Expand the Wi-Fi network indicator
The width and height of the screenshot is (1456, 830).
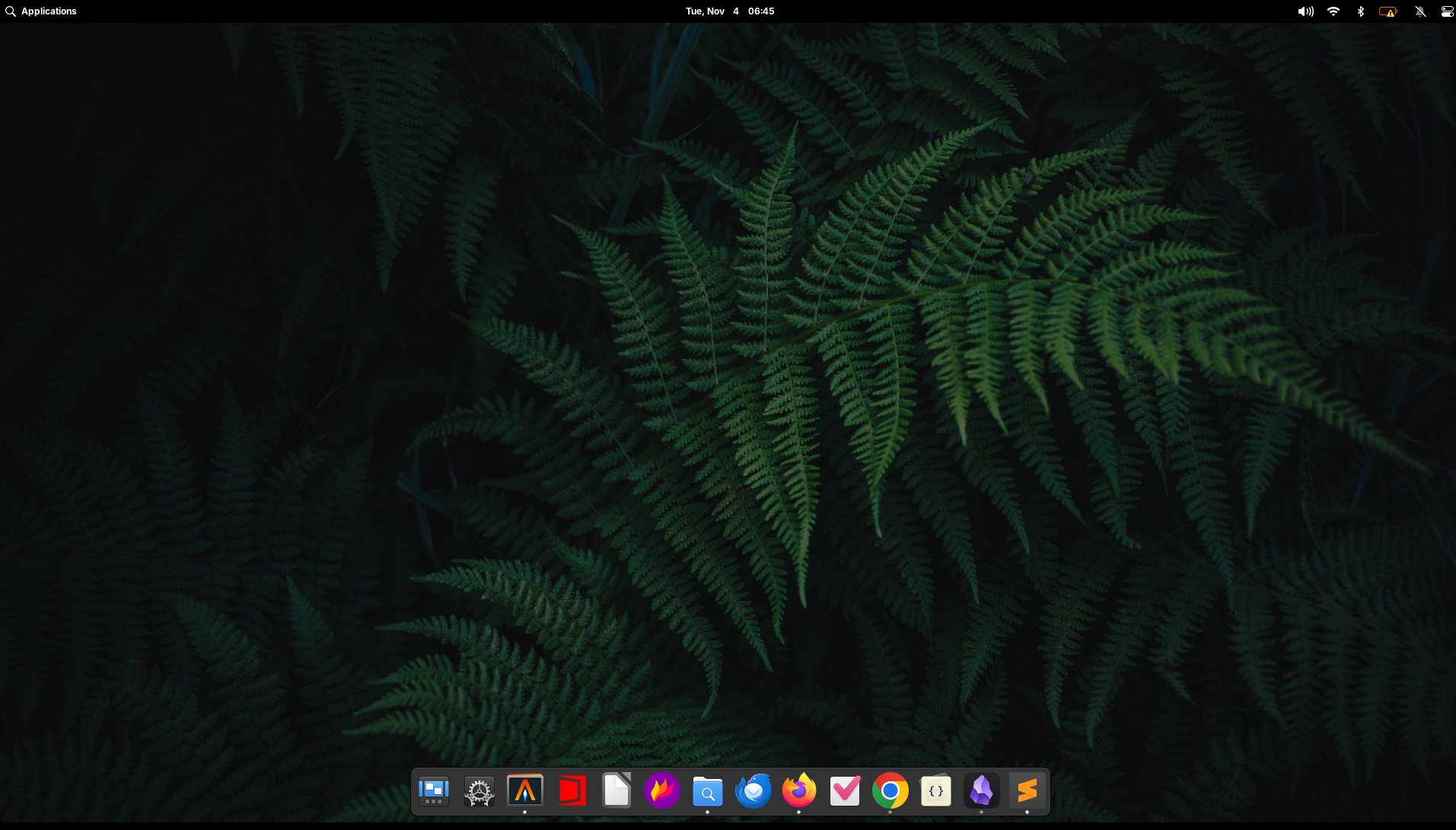coord(1333,11)
